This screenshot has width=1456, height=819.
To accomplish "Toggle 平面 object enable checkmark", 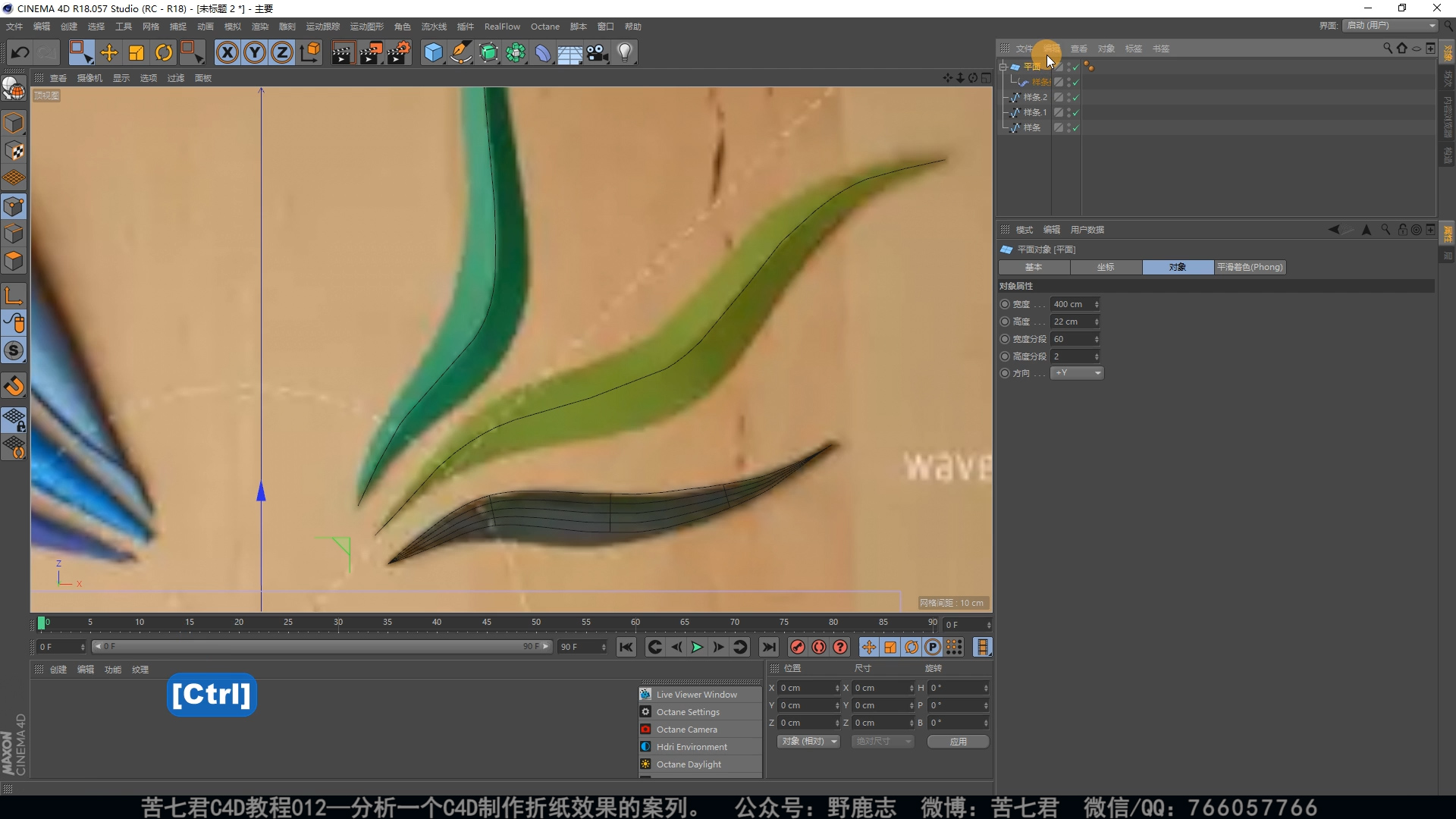I will click(1075, 67).
